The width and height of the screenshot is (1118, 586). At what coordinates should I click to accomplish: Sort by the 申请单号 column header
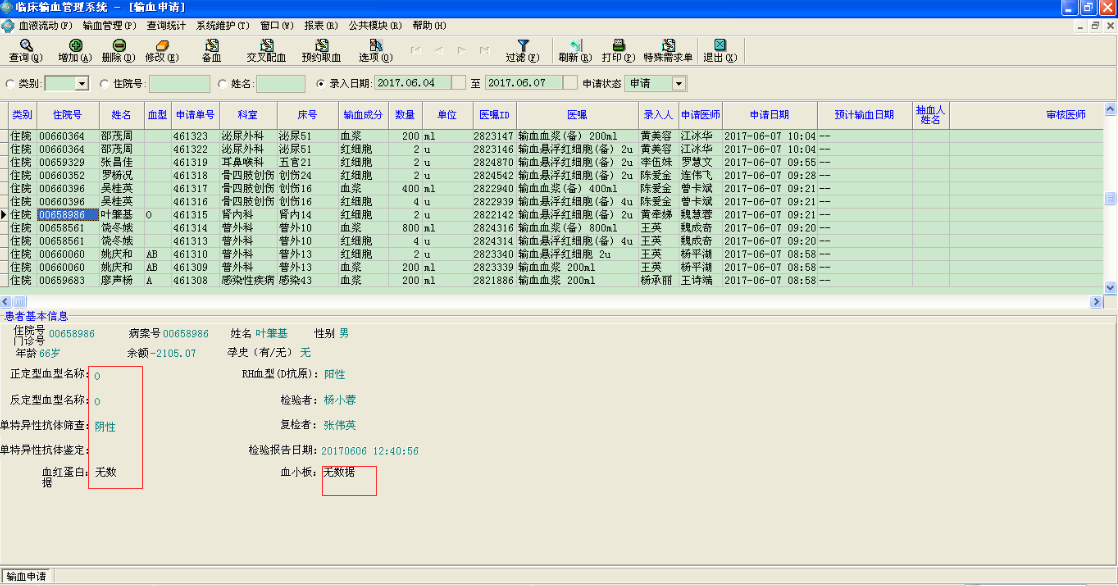point(195,115)
